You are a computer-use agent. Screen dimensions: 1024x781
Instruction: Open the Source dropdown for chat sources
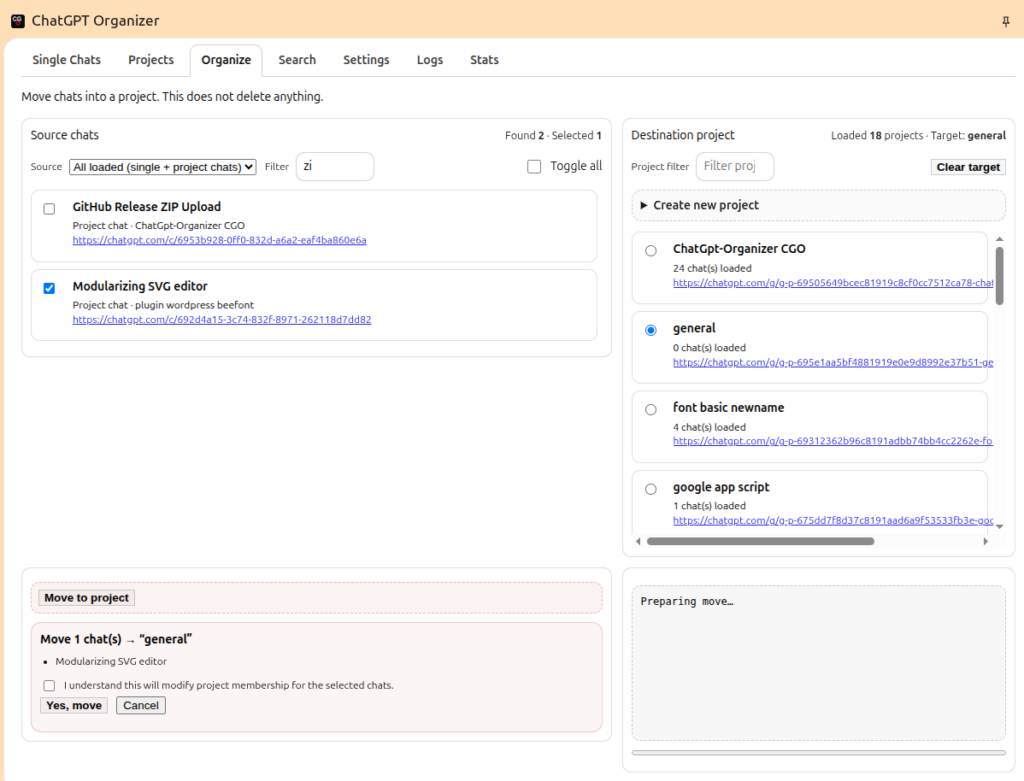[163, 167]
